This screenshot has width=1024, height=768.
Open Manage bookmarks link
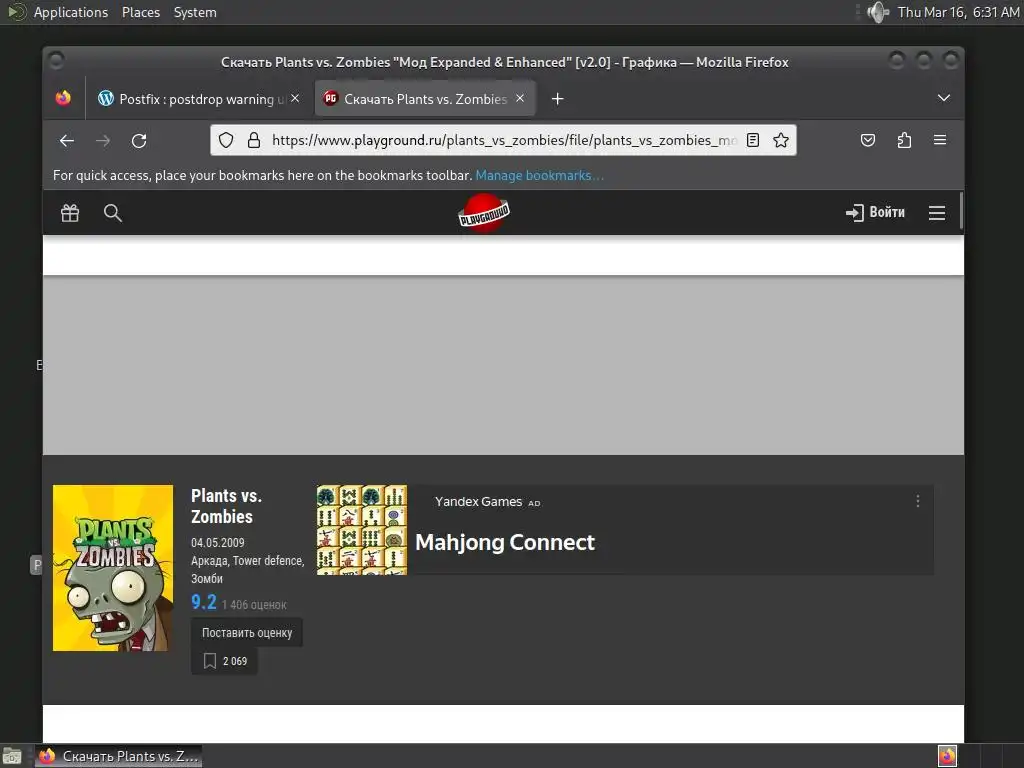pyautogui.click(x=539, y=176)
